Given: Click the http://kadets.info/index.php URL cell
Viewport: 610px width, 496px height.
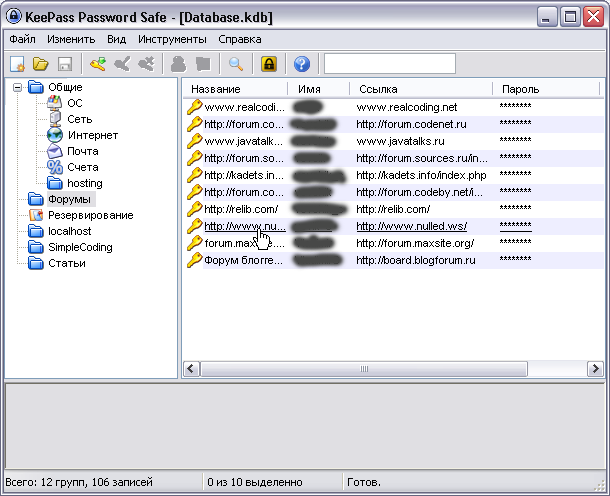Looking at the screenshot, I should [x=421, y=175].
